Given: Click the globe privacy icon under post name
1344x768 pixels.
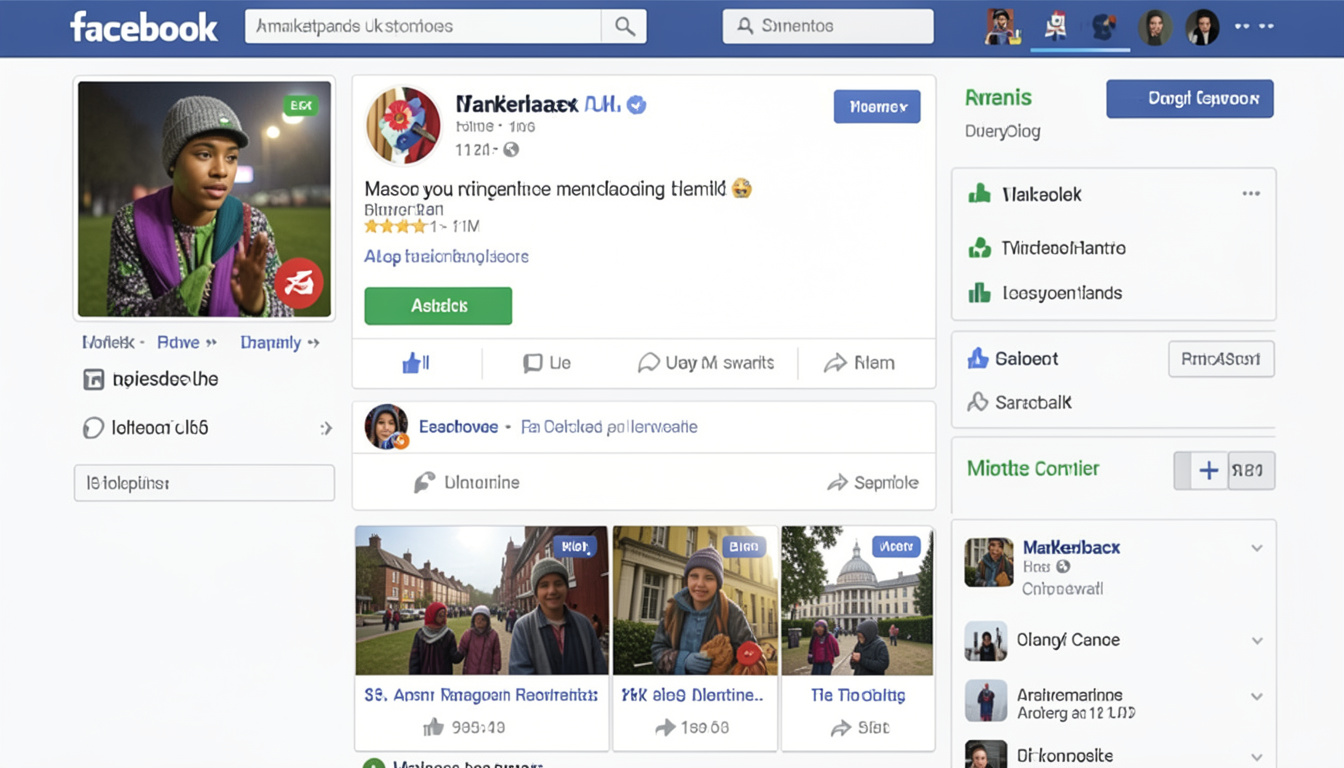Looking at the screenshot, I should click(511, 150).
